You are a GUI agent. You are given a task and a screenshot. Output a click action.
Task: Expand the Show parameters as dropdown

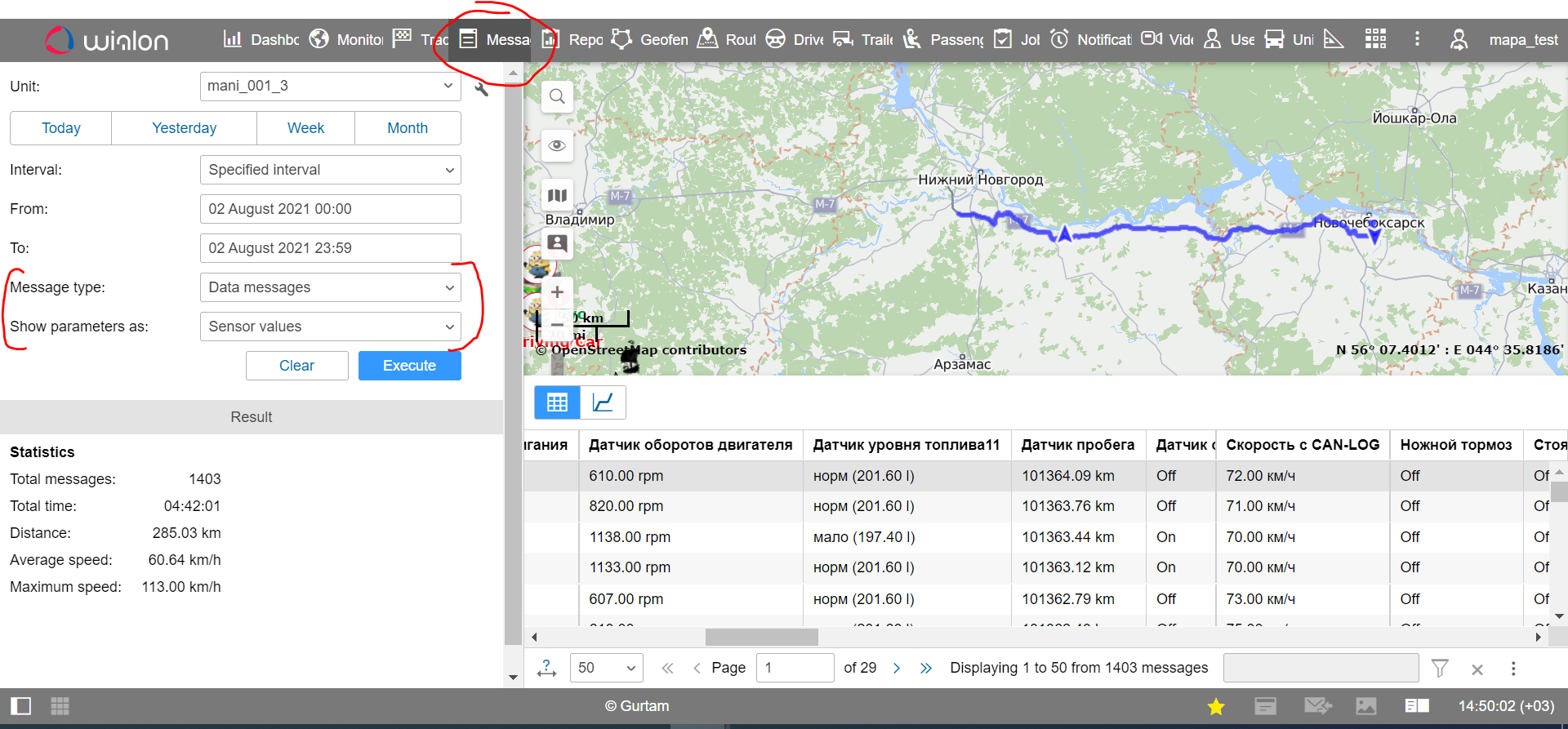330,327
